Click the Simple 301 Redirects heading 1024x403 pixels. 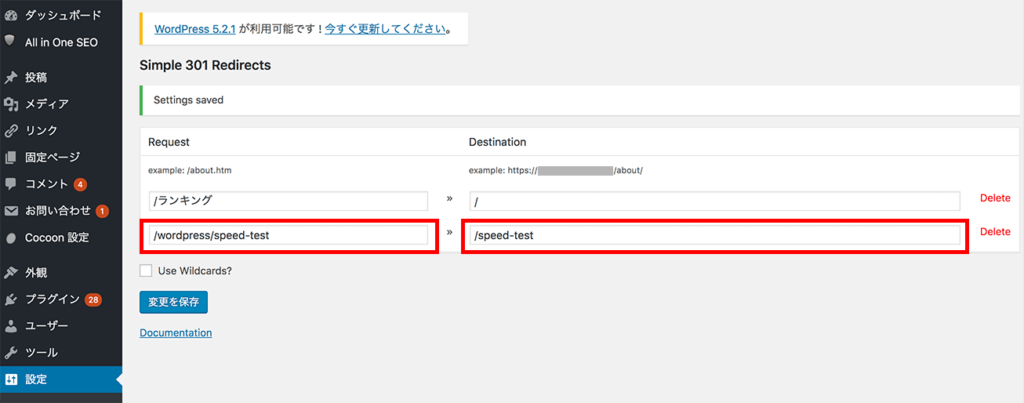205,65
